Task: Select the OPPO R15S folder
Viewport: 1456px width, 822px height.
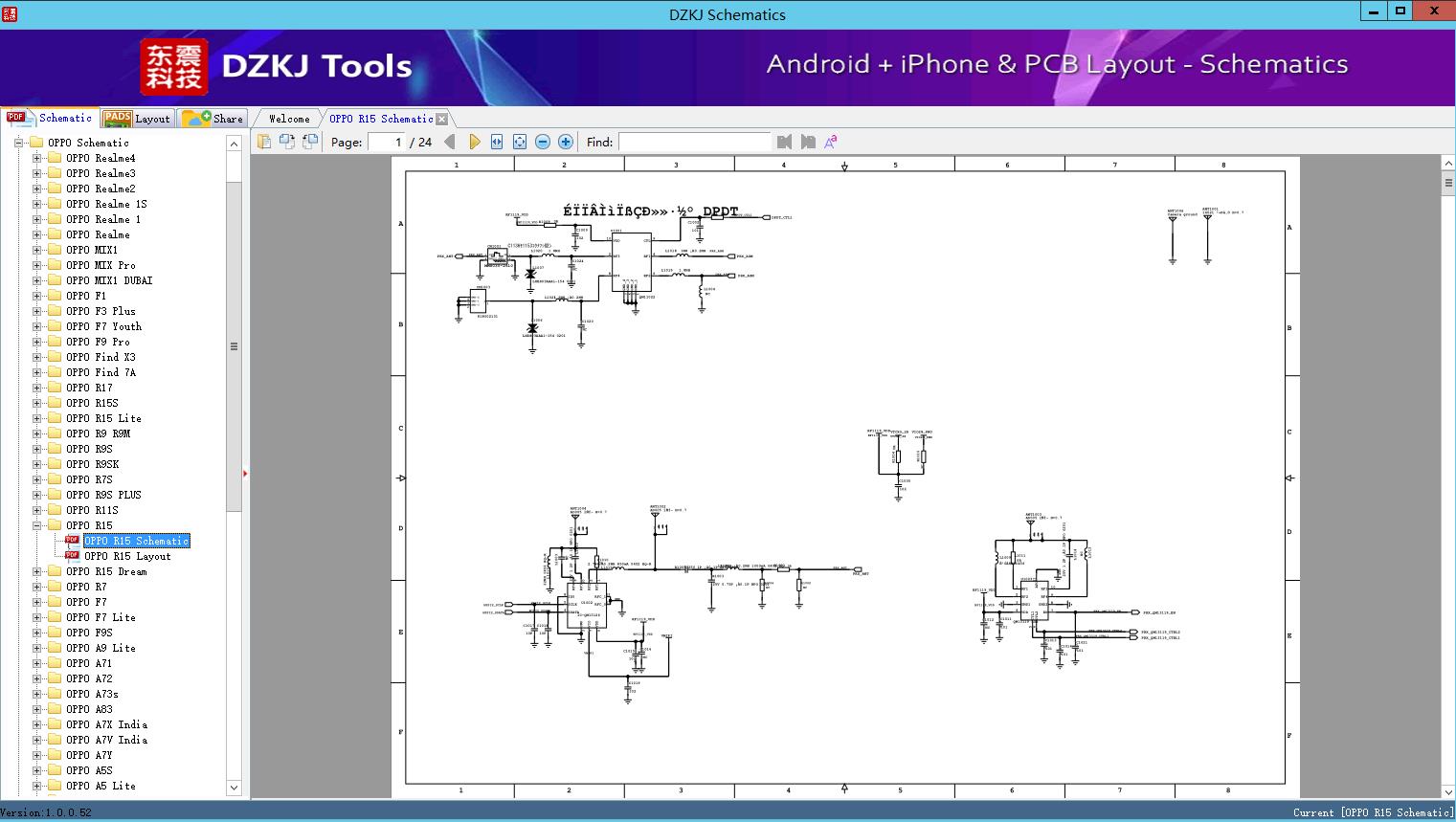Action: pos(92,403)
